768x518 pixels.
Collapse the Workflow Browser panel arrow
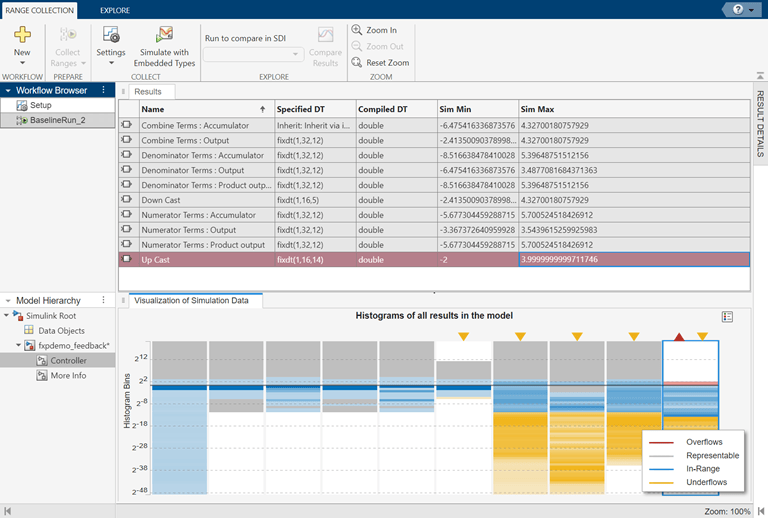click(x=8, y=91)
